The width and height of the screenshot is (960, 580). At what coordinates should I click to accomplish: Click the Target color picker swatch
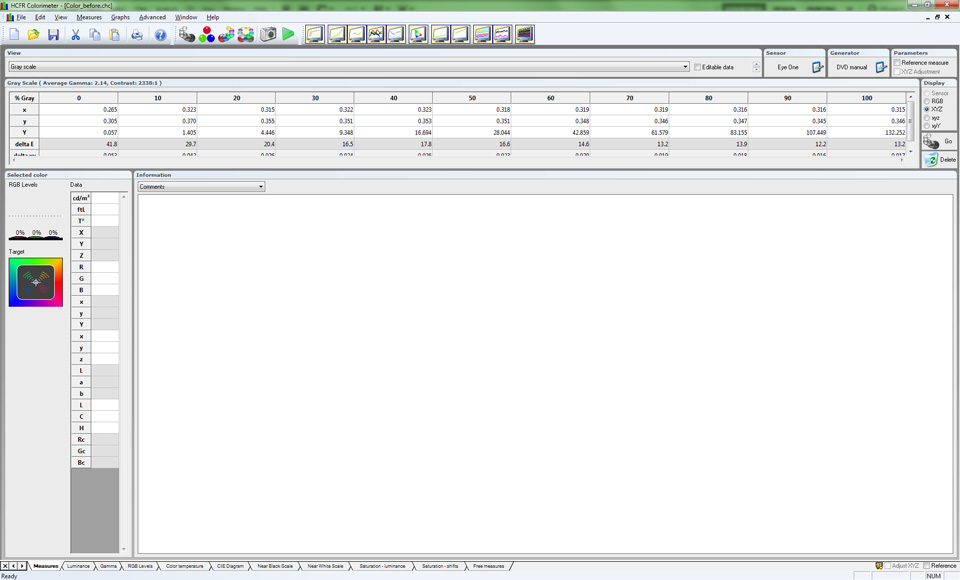36,282
